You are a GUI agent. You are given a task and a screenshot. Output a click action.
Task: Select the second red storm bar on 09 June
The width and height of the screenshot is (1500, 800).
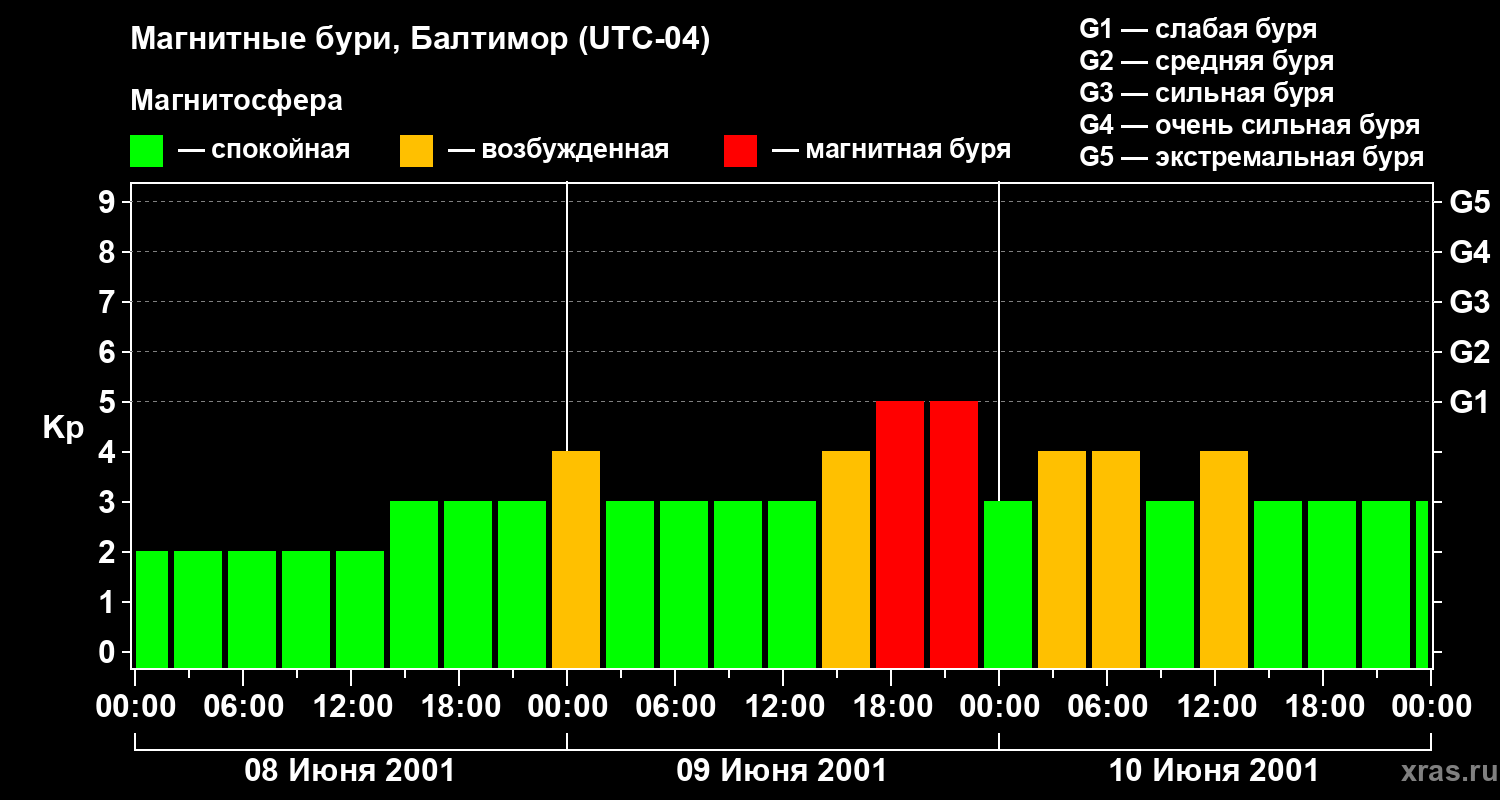953,535
